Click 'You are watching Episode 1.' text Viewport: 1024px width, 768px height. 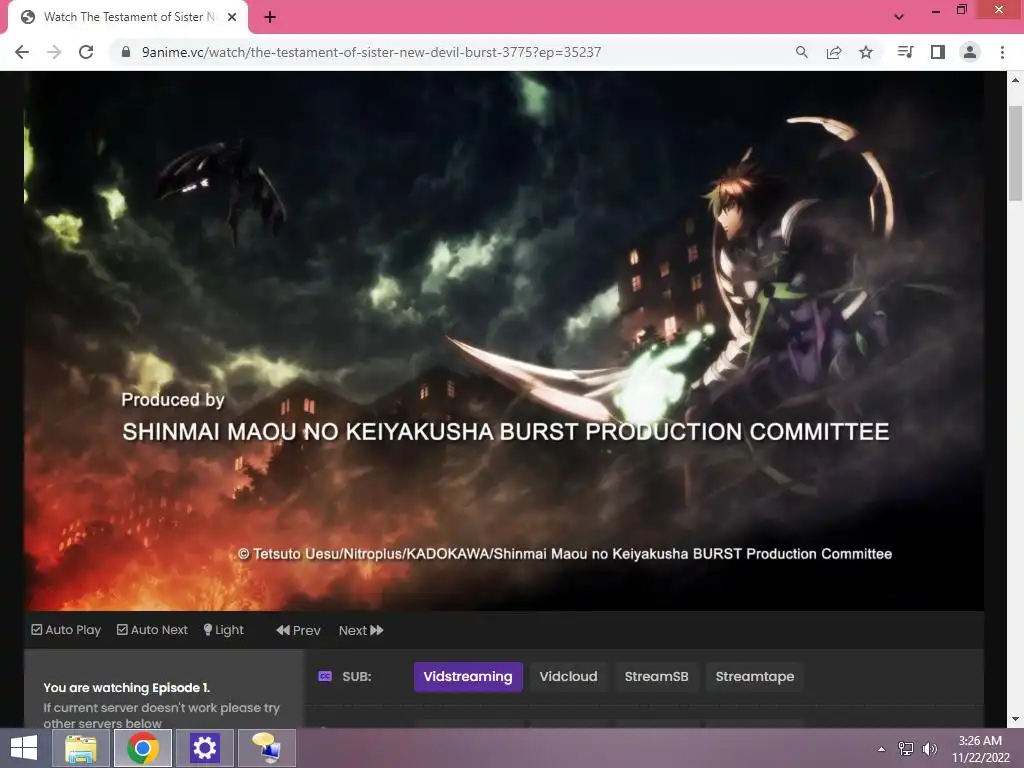[x=127, y=688]
